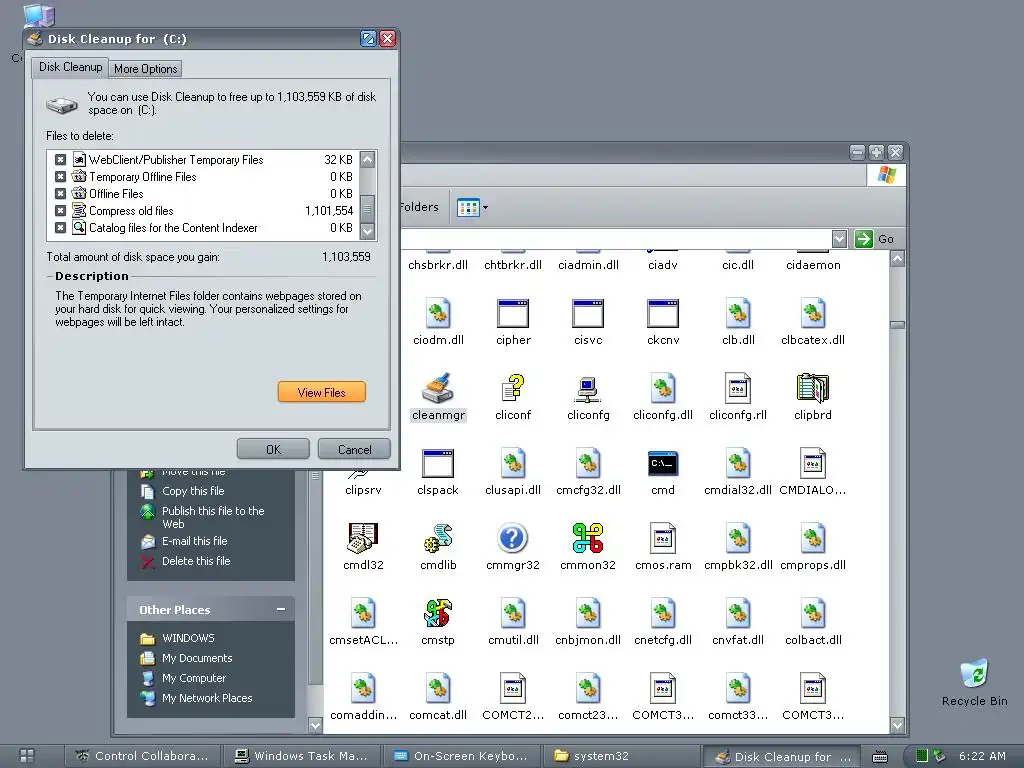Select the cmdlib script icon
The width and height of the screenshot is (1024, 768).
[x=438, y=539]
